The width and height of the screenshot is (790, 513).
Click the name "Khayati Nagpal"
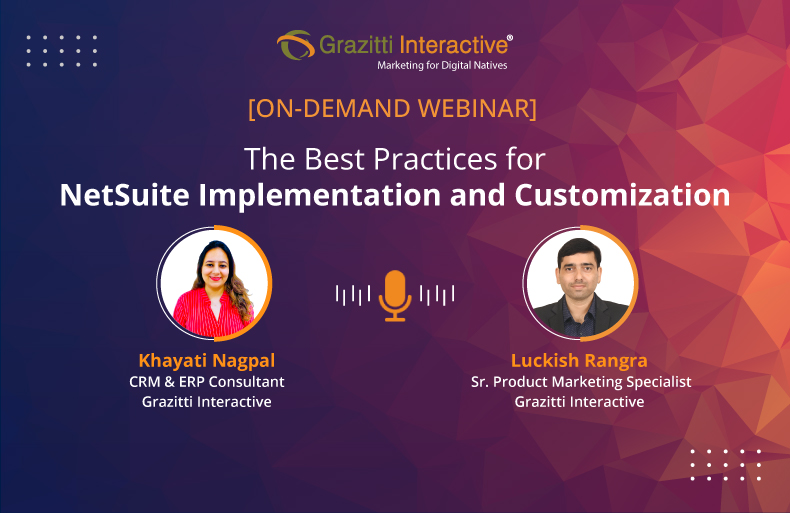click(207, 361)
